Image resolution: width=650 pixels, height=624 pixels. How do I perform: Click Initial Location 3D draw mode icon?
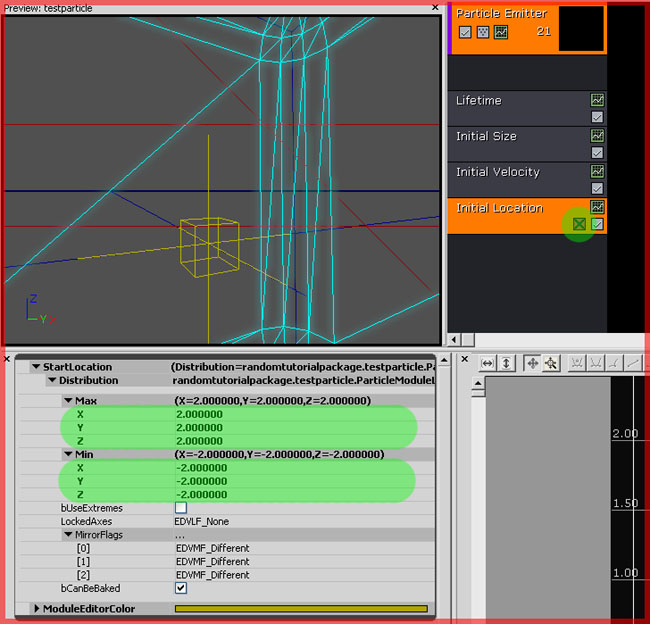(x=579, y=224)
